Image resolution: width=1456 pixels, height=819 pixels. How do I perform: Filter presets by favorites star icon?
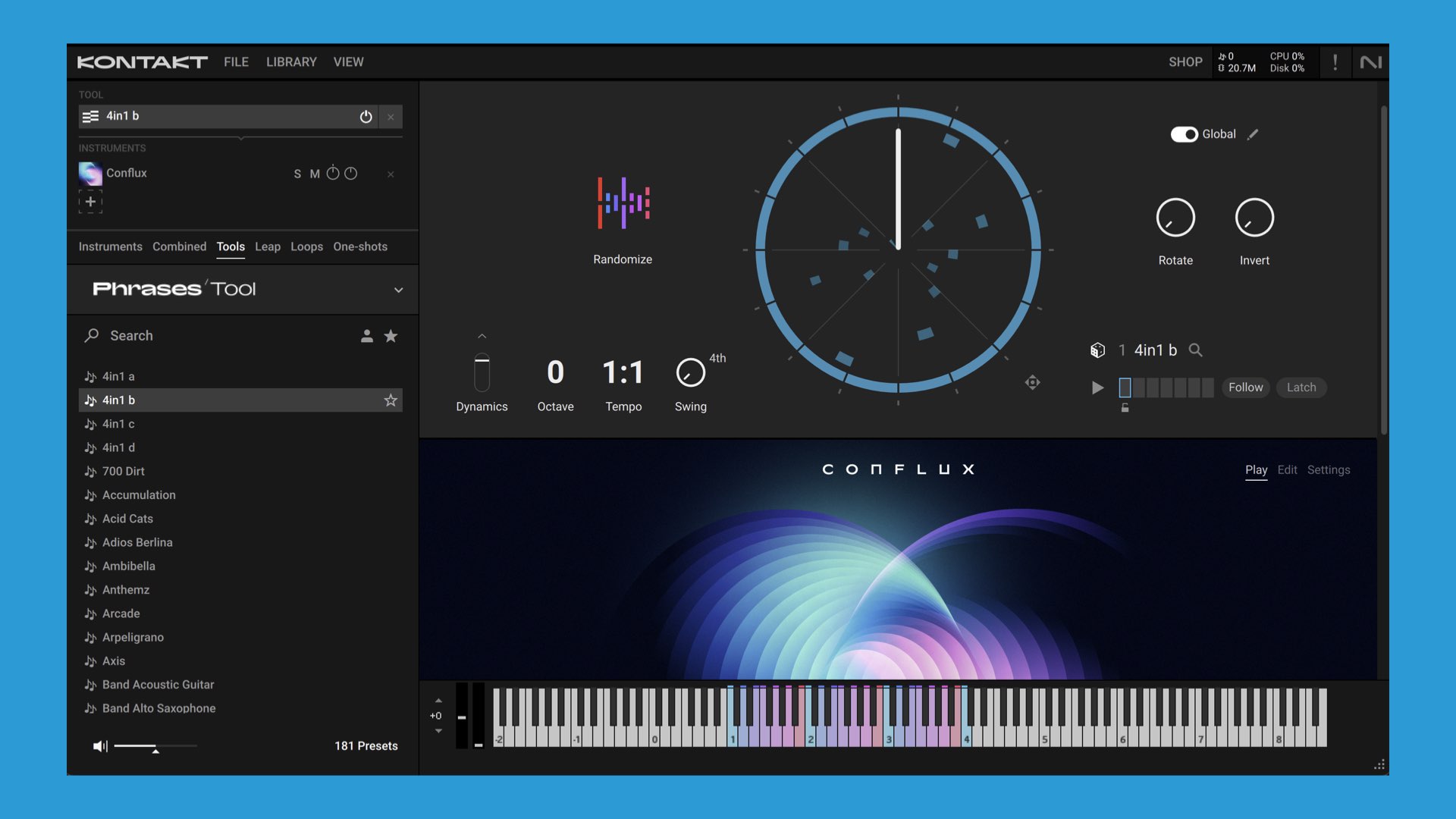point(391,336)
